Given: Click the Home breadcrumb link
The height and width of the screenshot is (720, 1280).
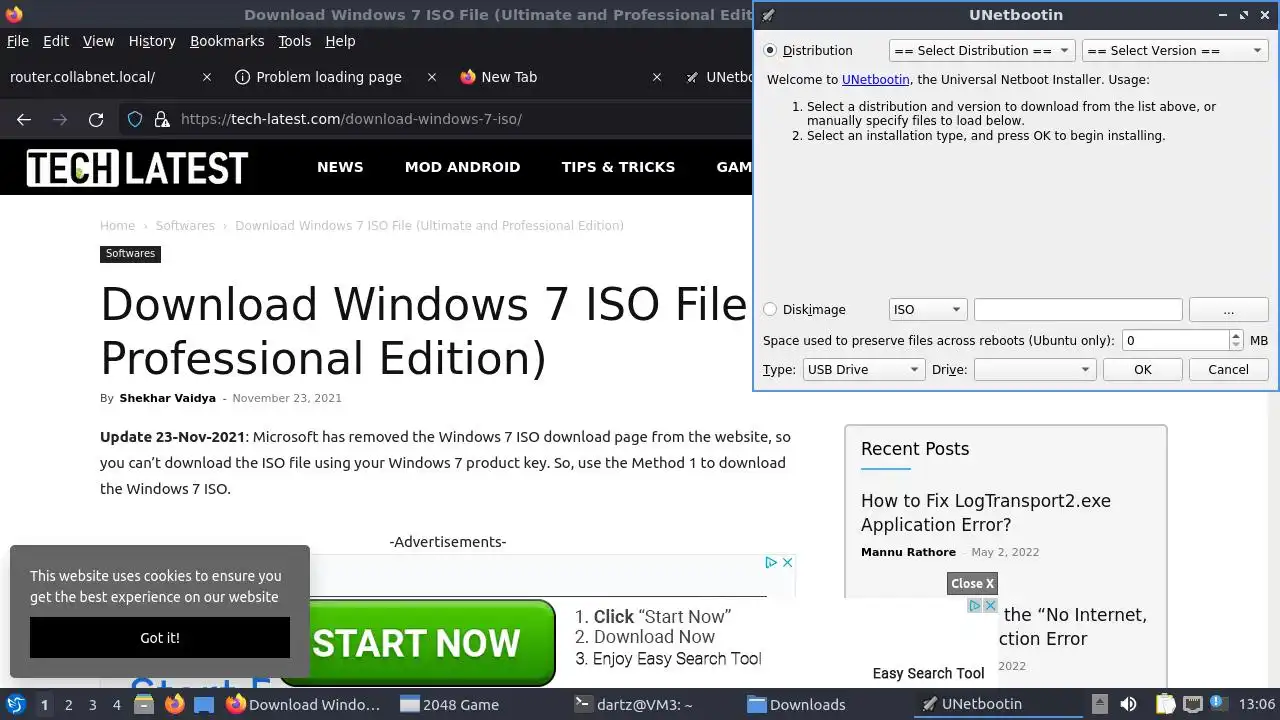Looking at the screenshot, I should coord(117,226).
